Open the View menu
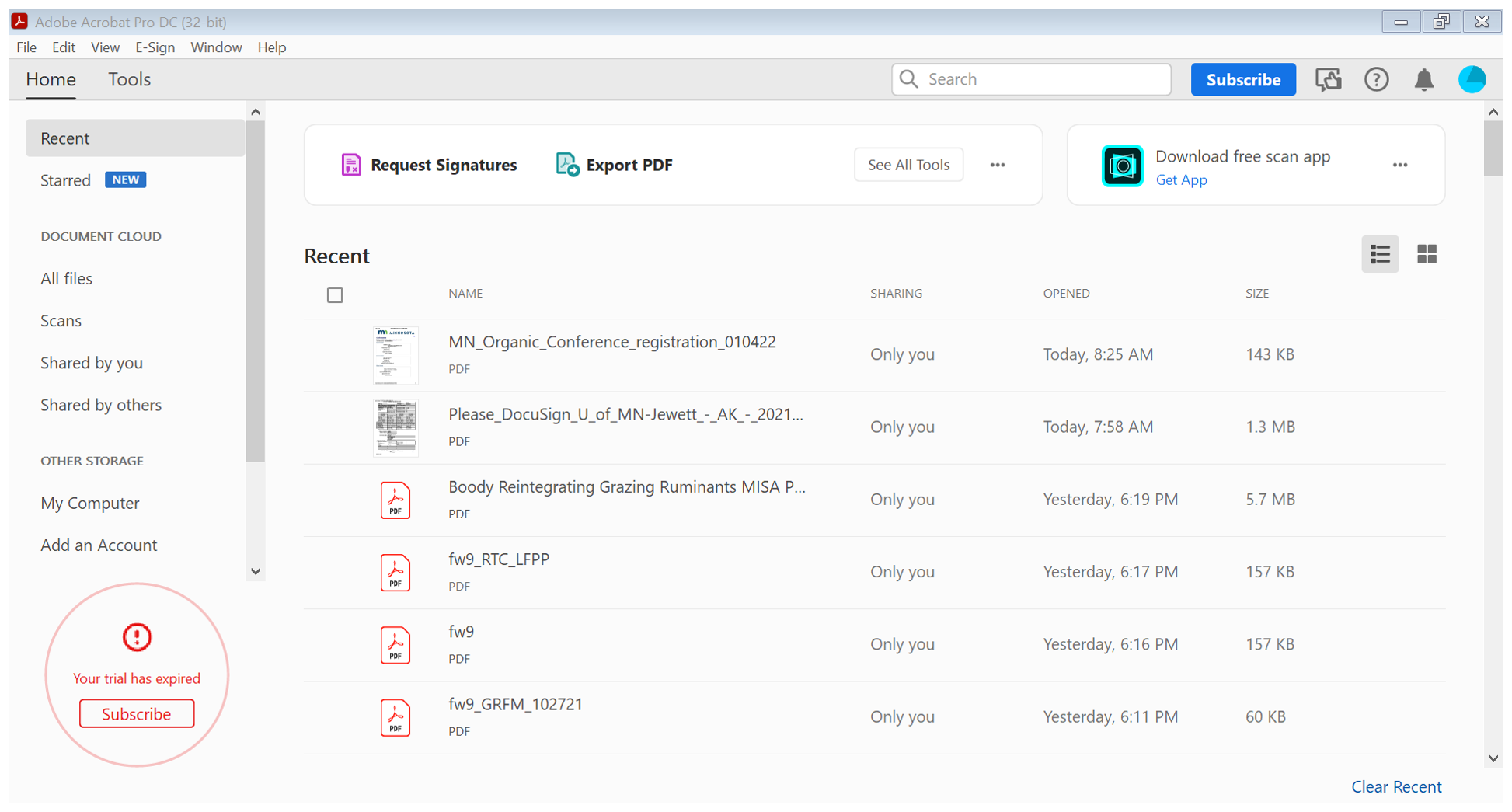Image resolution: width=1512 pixels, height=812 pixels. [105, 47]
